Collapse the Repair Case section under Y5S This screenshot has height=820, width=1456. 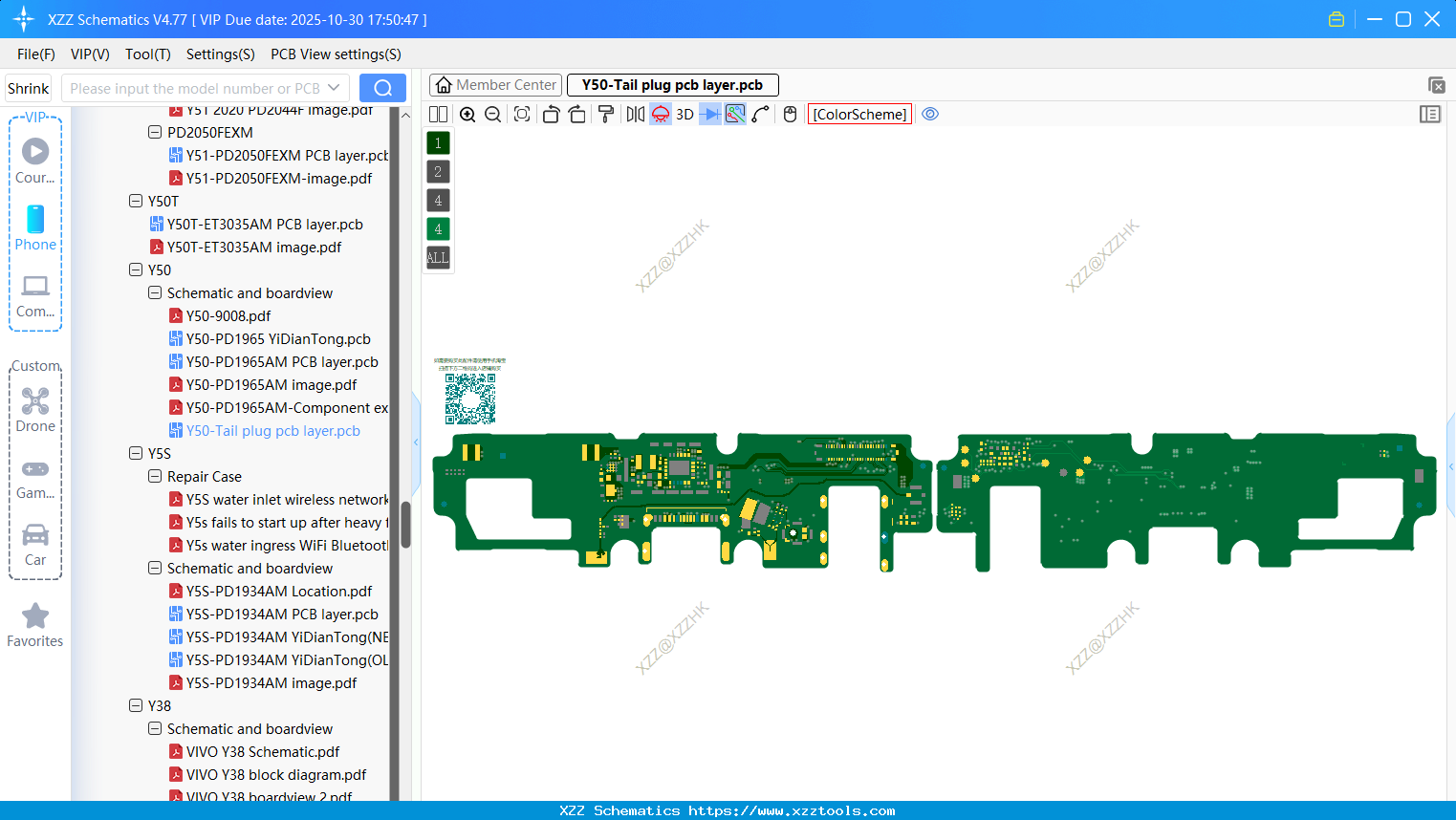(x=154, y=476)
